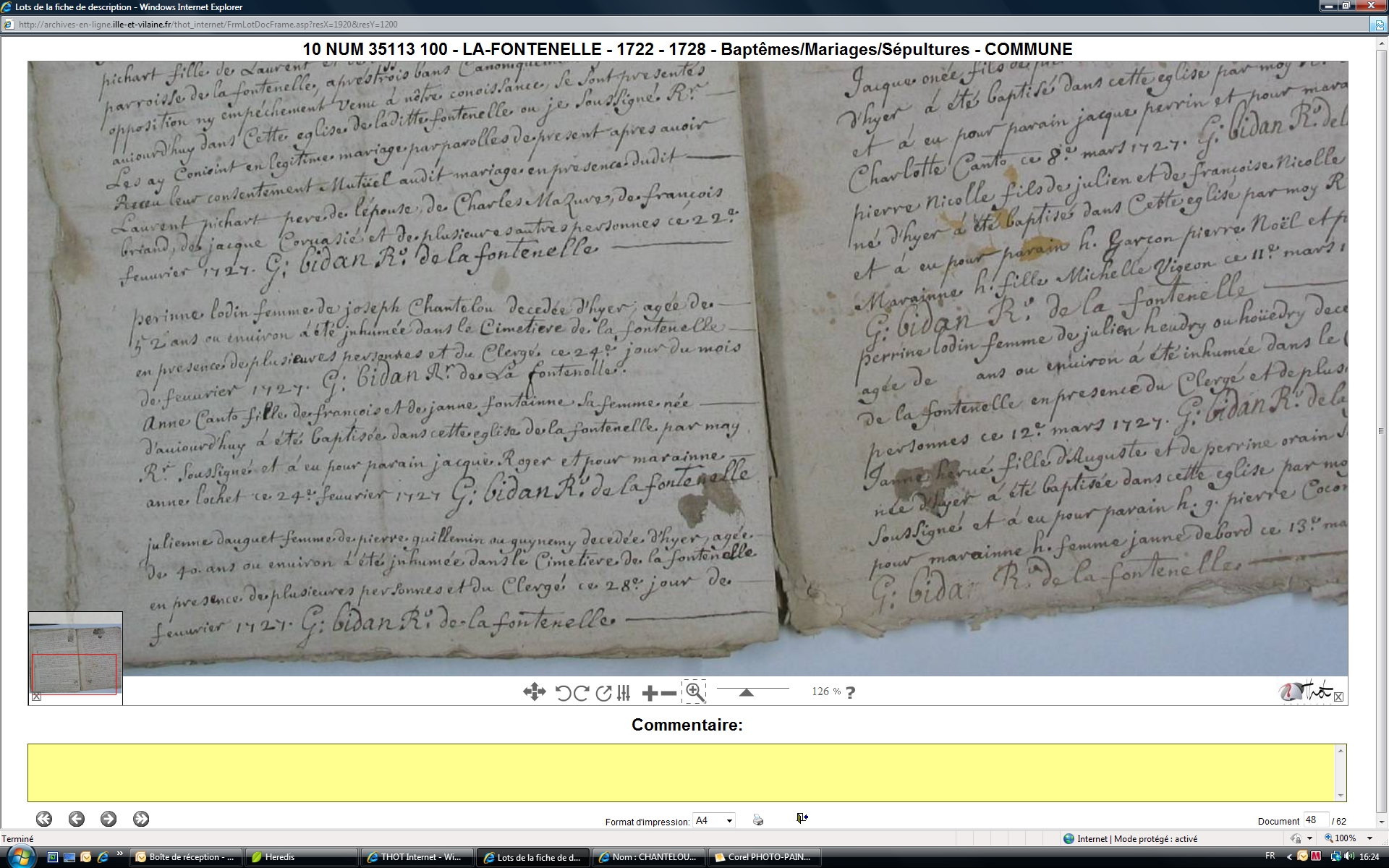Rotate the document counter-clockwise
The width and height of the screenshot is (1389, 868).
pyautogui.click(x=563, y=693)
